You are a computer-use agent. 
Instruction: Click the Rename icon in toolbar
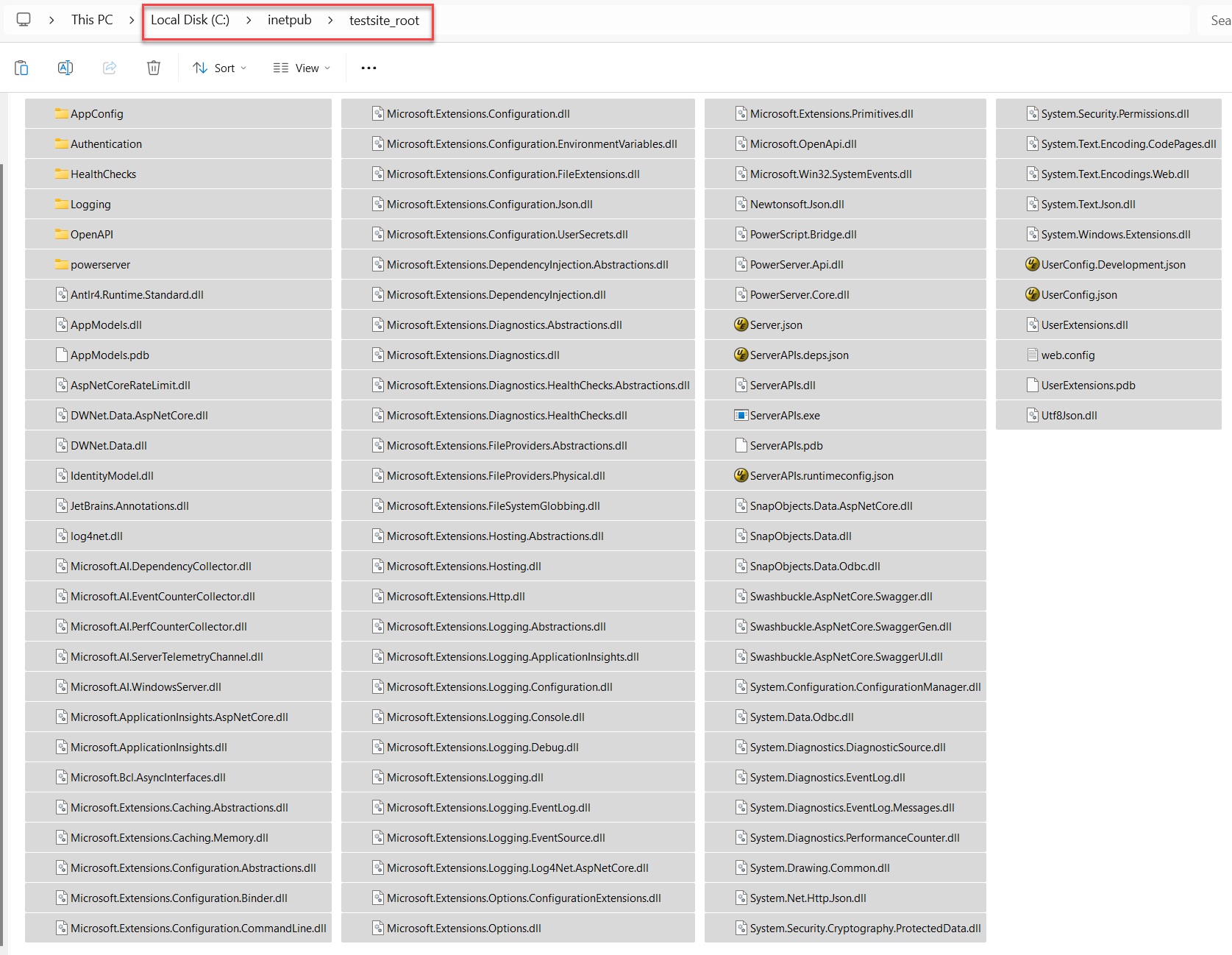(65, 68)
